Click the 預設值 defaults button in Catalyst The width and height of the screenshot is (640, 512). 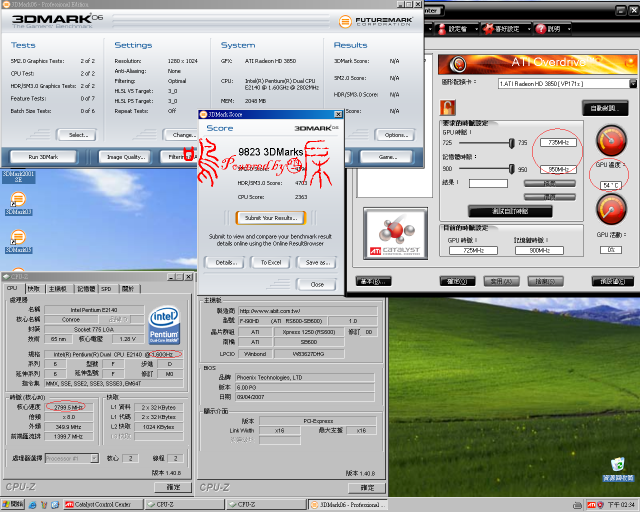point(613,281)
